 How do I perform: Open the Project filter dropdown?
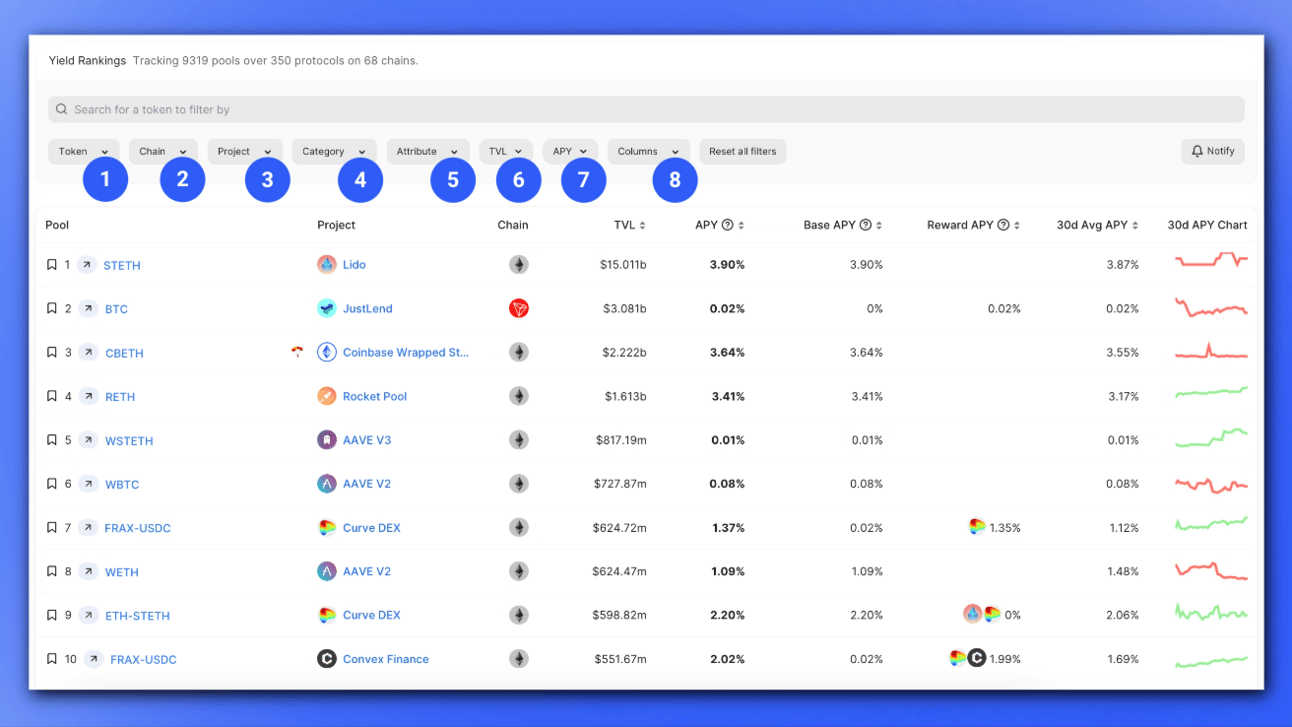pos(245,152)
